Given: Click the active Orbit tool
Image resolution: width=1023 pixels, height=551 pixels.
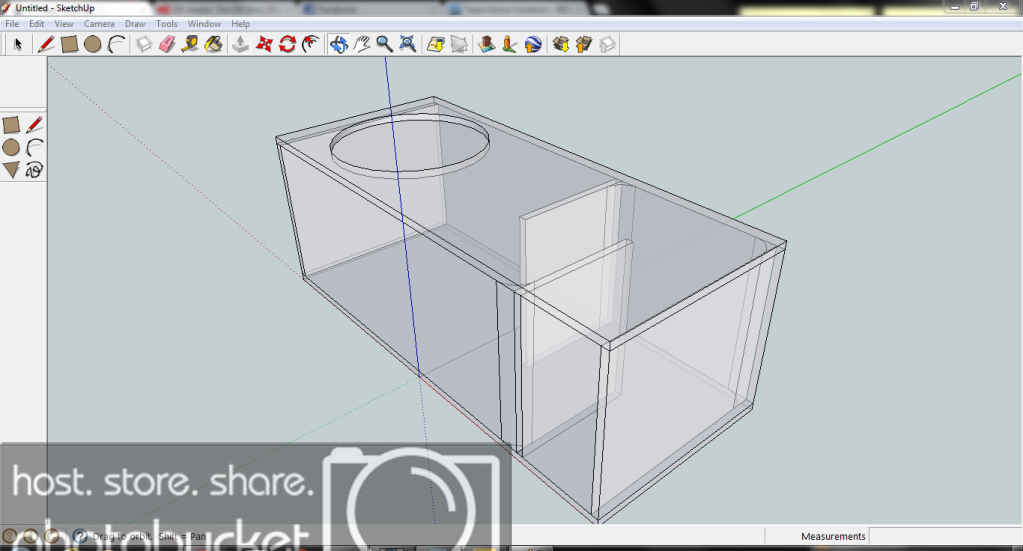Looking at the screenshot, I should pos(338,44).
